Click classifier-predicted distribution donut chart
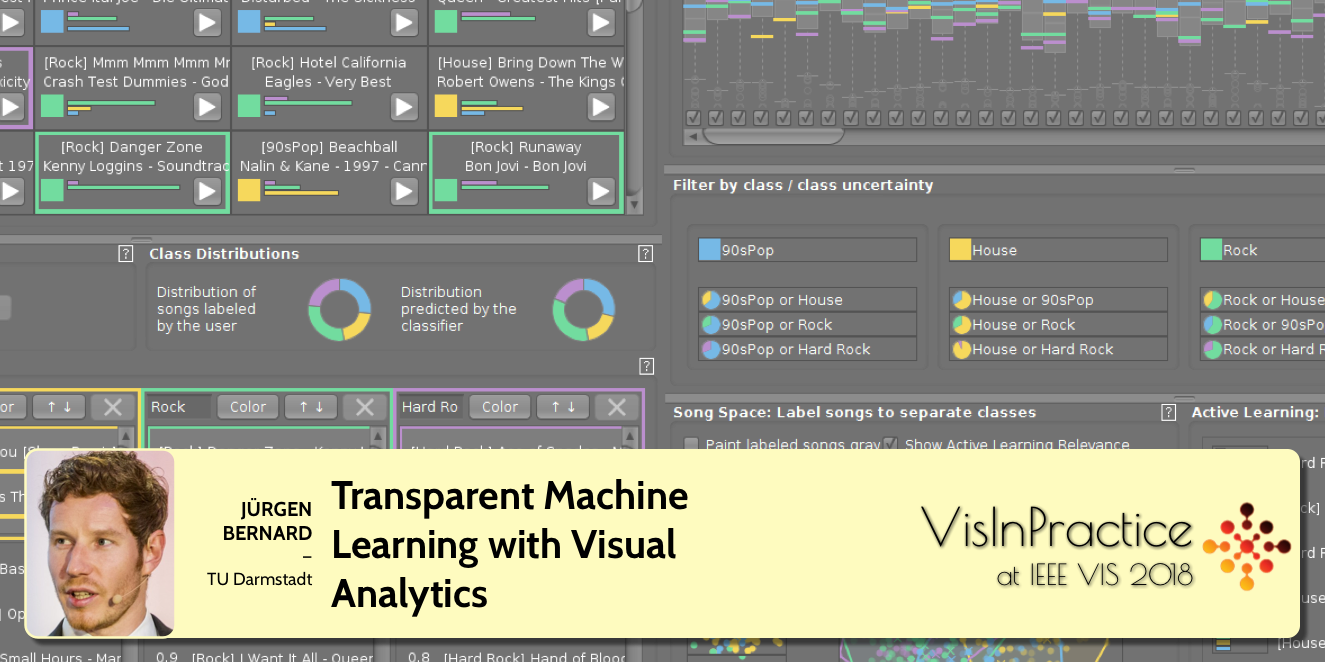The height and width of the screenshot is (662, 1325). pyautogui.click(x=583, y=310)
